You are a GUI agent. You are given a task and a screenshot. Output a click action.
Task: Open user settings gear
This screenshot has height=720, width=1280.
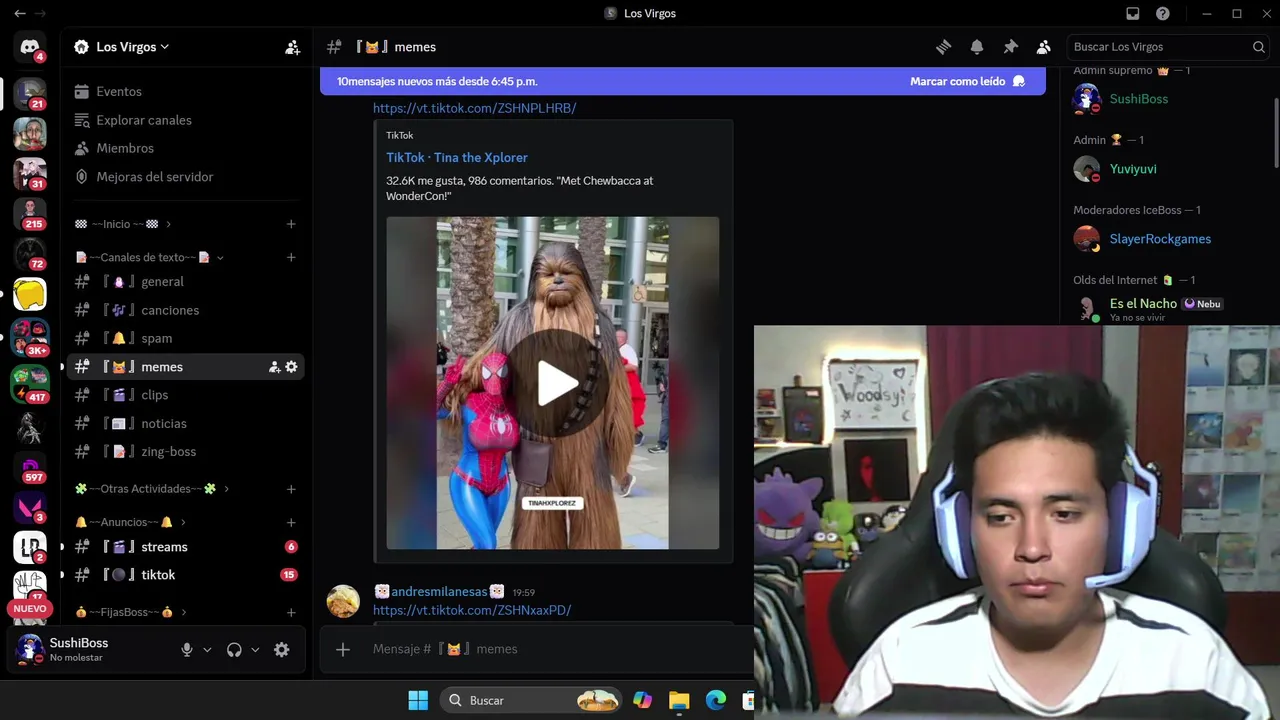282,650
